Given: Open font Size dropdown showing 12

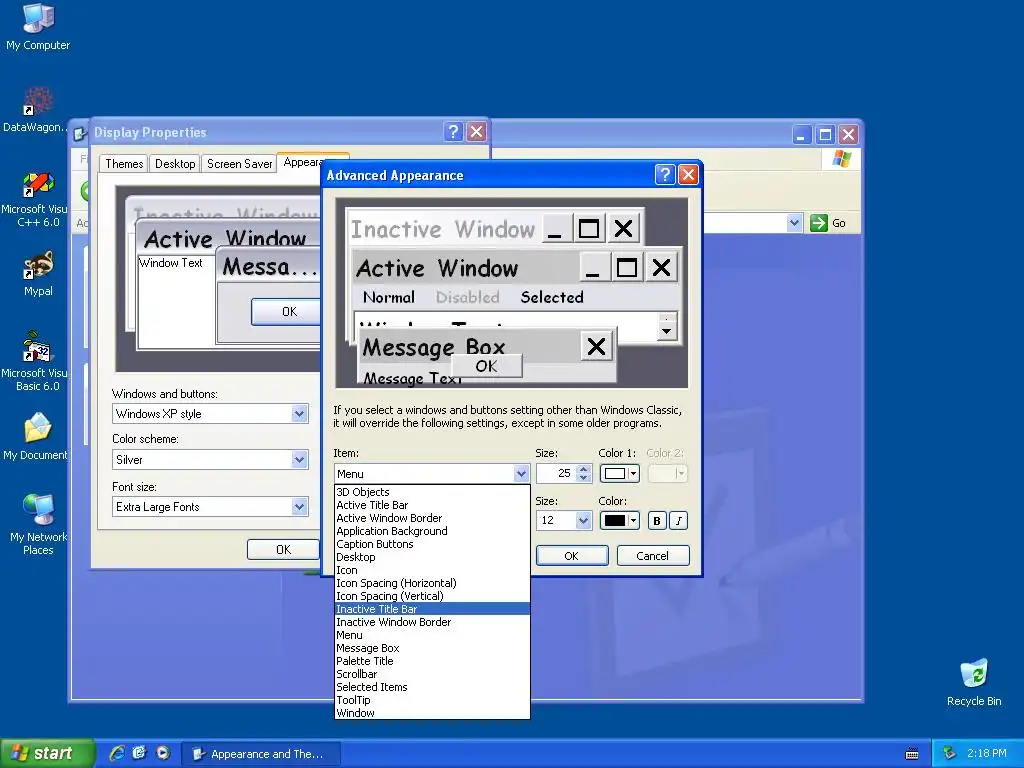Looking at the screenshot, I should [583, 520].
